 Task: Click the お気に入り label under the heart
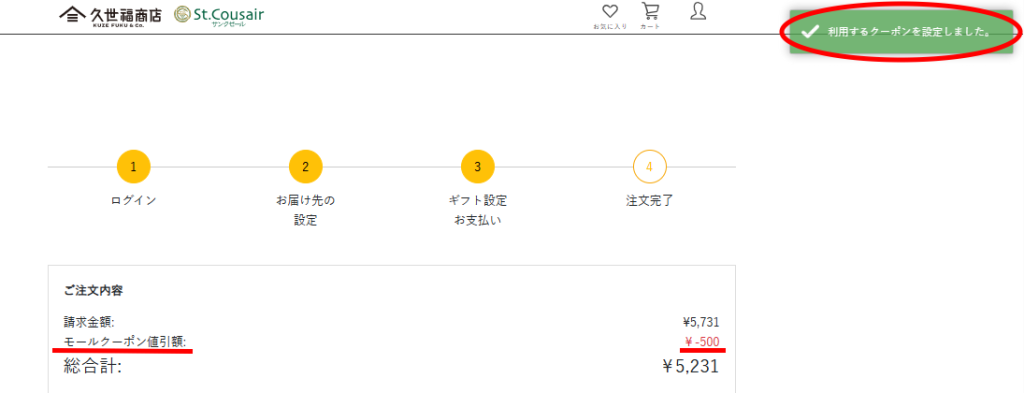tap(610, 27)
